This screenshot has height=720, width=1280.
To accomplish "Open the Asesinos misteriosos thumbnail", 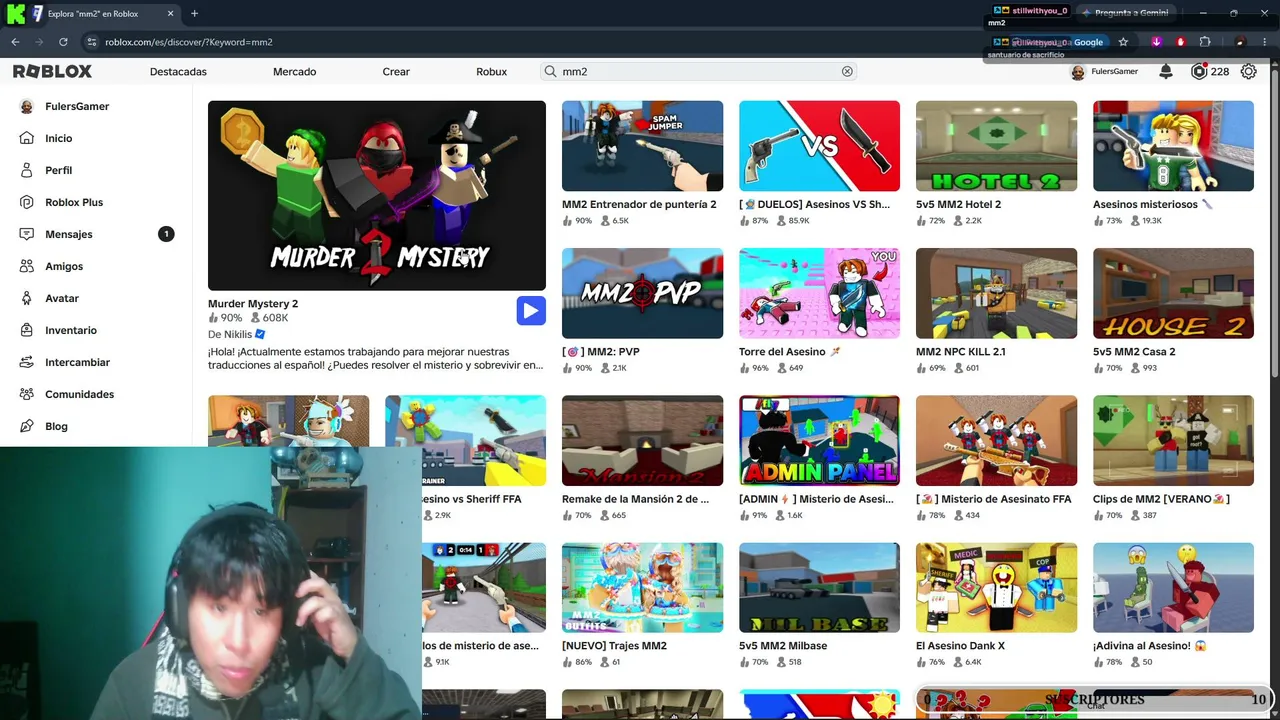I will pyautogui.click(x=1173, y=146).
